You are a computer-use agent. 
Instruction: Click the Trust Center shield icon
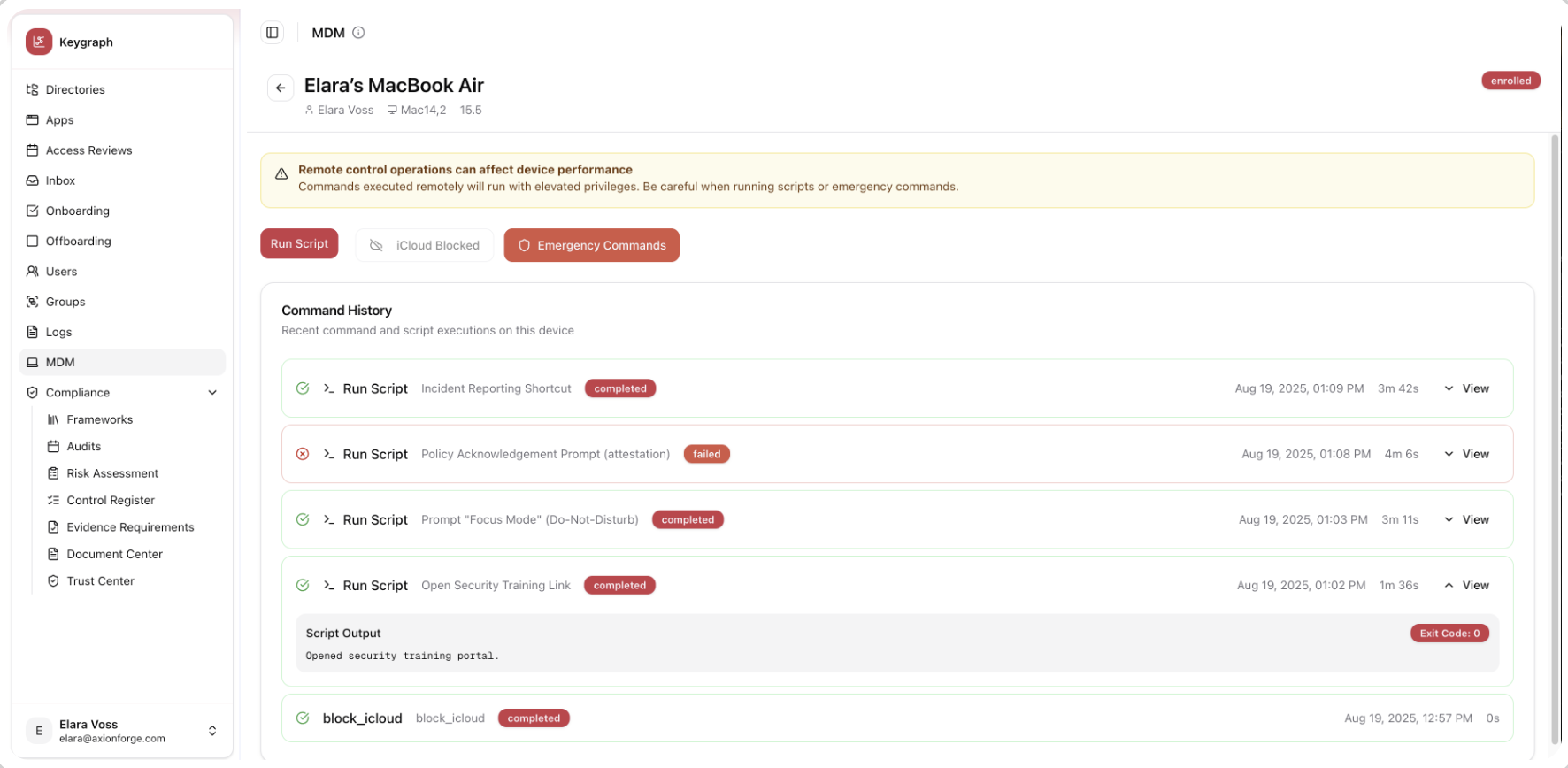(53, 581)
